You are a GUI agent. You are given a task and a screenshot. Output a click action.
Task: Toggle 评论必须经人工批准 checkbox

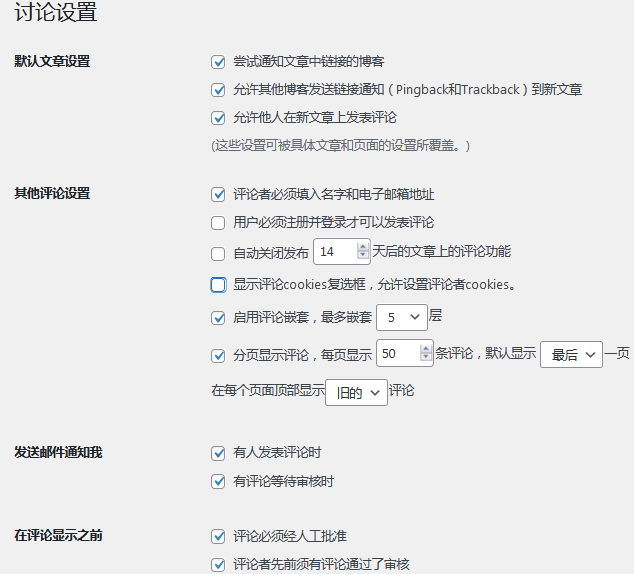(x=218, y=537)
